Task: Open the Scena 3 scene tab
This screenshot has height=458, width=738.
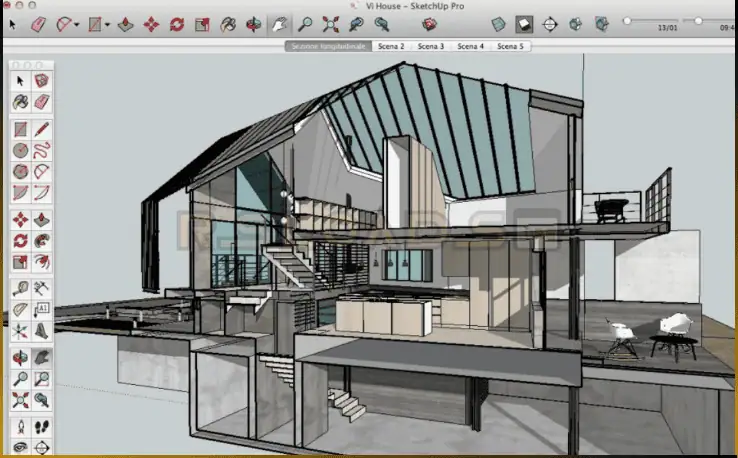Action: [431, 46]
